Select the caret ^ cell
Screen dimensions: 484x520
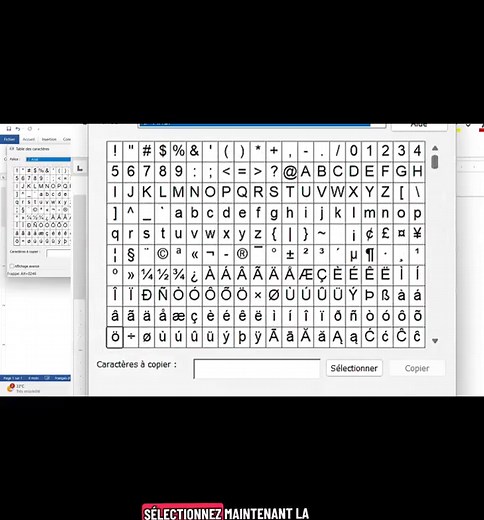(131, 213)
